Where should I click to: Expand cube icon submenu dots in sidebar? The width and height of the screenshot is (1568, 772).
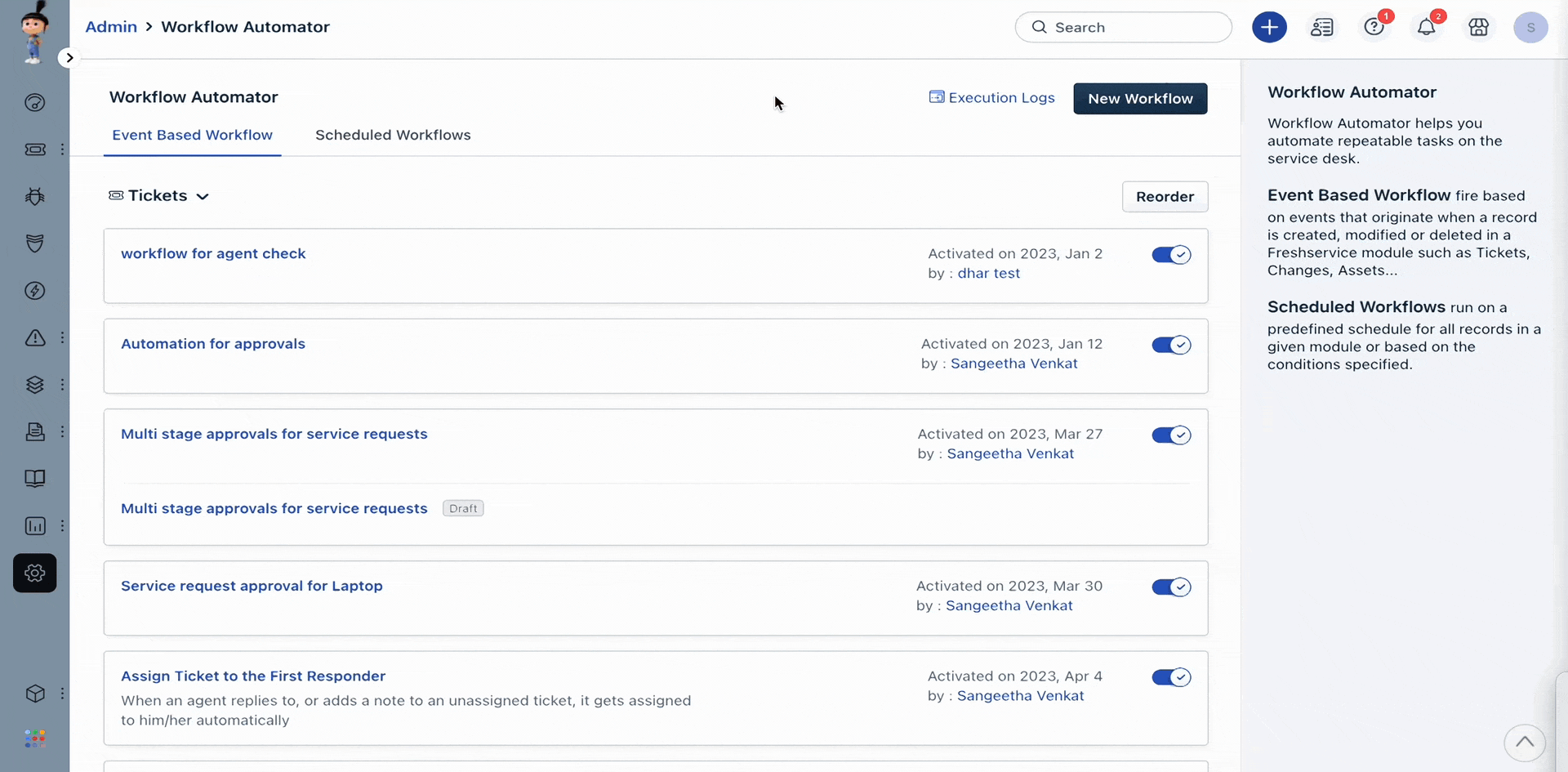coord(62,694)
